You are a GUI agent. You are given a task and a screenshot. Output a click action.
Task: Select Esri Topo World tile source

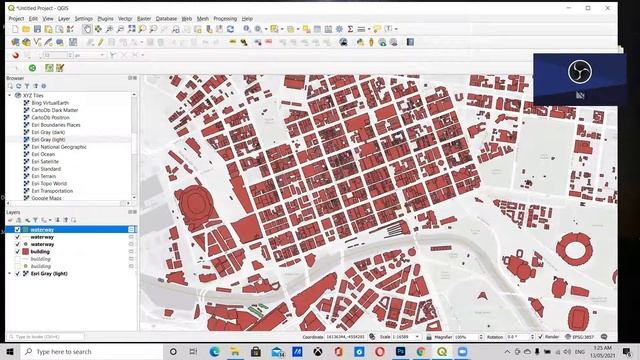coord(49,184)
